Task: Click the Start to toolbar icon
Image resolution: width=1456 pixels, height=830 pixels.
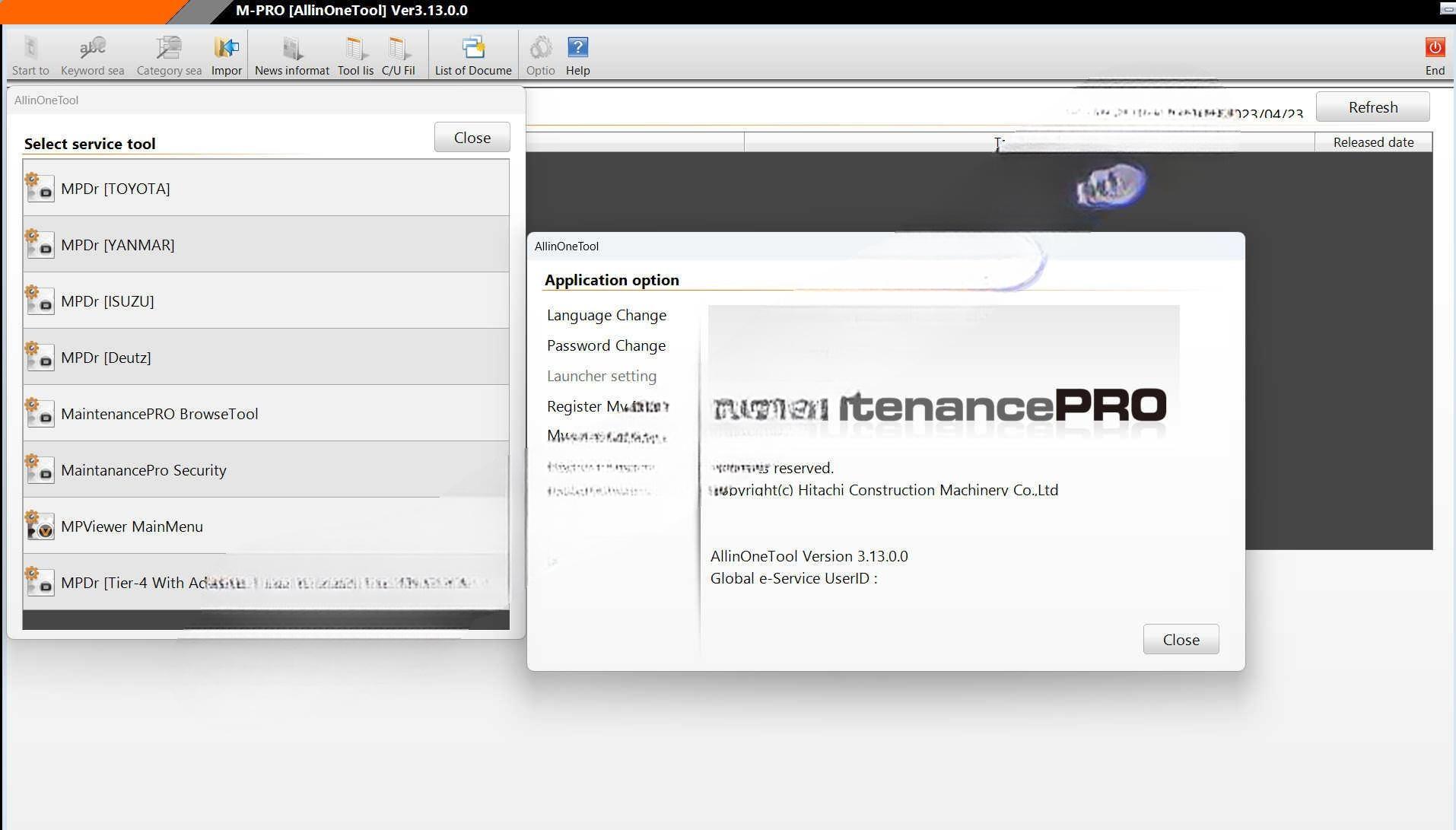Action: tap(30, 48)
